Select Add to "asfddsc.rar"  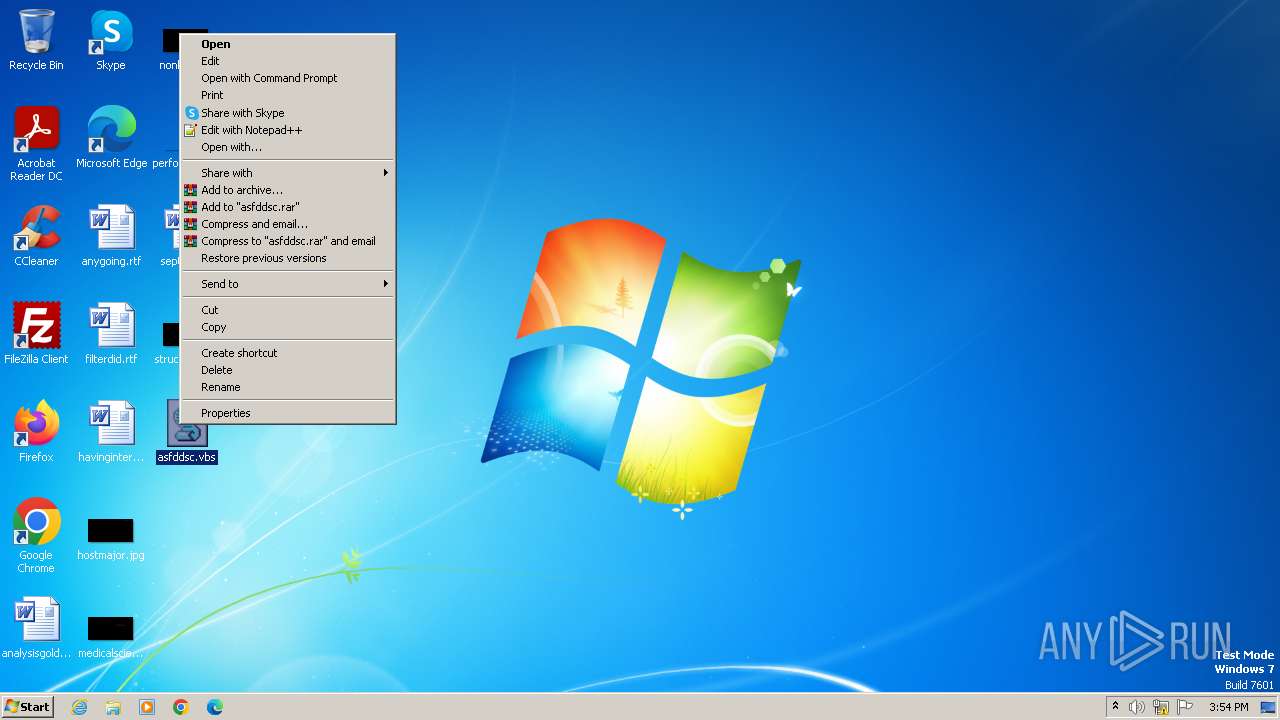click(x=288, y=207)
